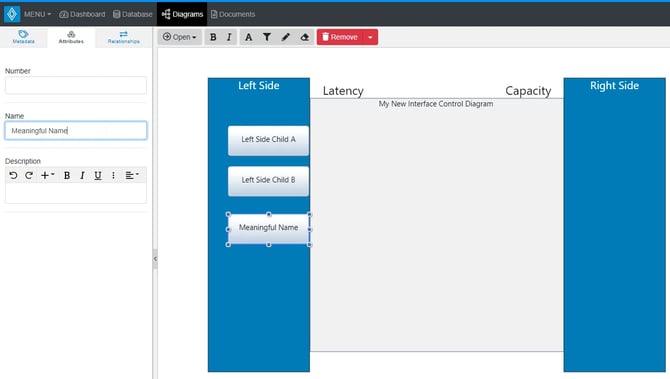
Task: Select the Left Side block header
Action: click(x=259, y=85)
